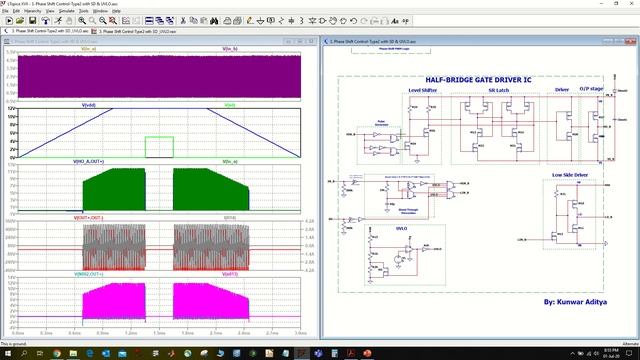The height and width of the screenshot is (360, 640).
Task: Click the Find binoculars icon
Action: point(214,21)
